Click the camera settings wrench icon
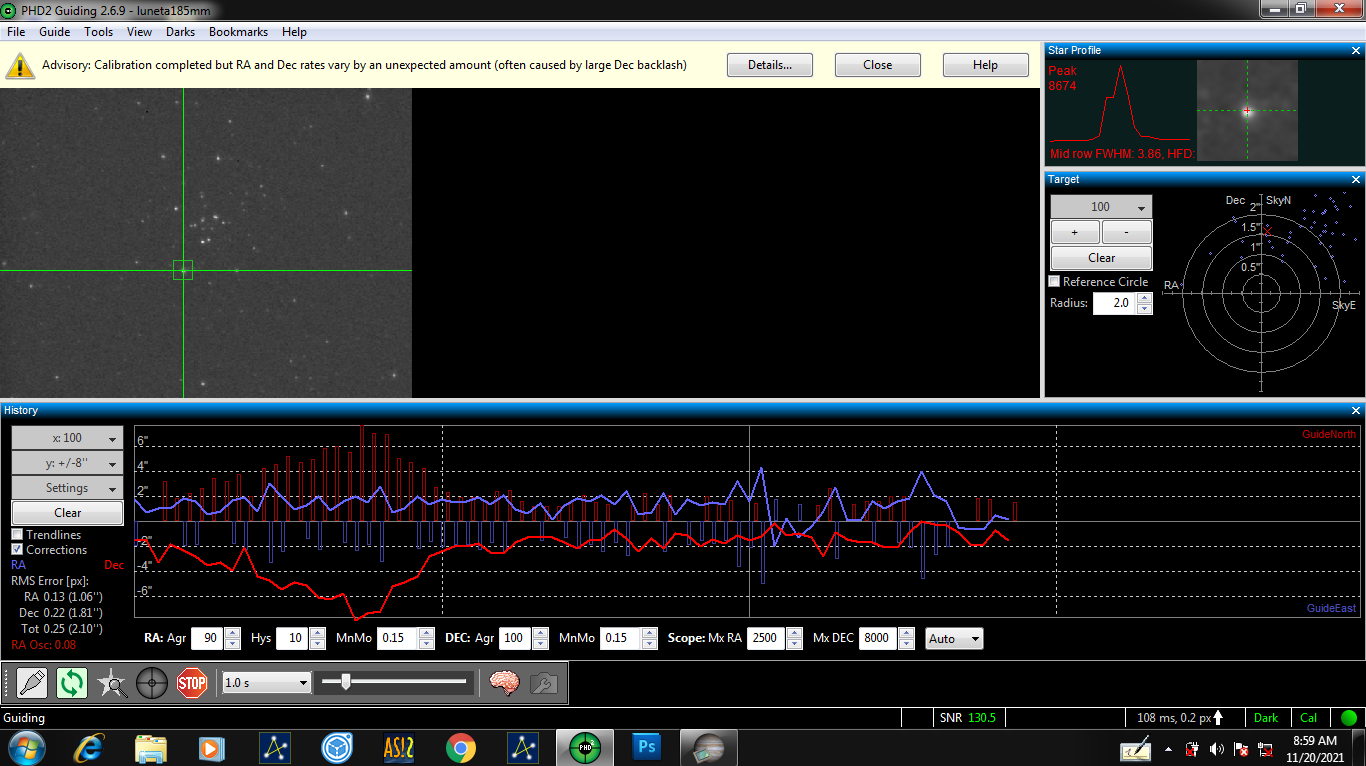Screen dimensions: 1366x766 [x=543, y=683]
